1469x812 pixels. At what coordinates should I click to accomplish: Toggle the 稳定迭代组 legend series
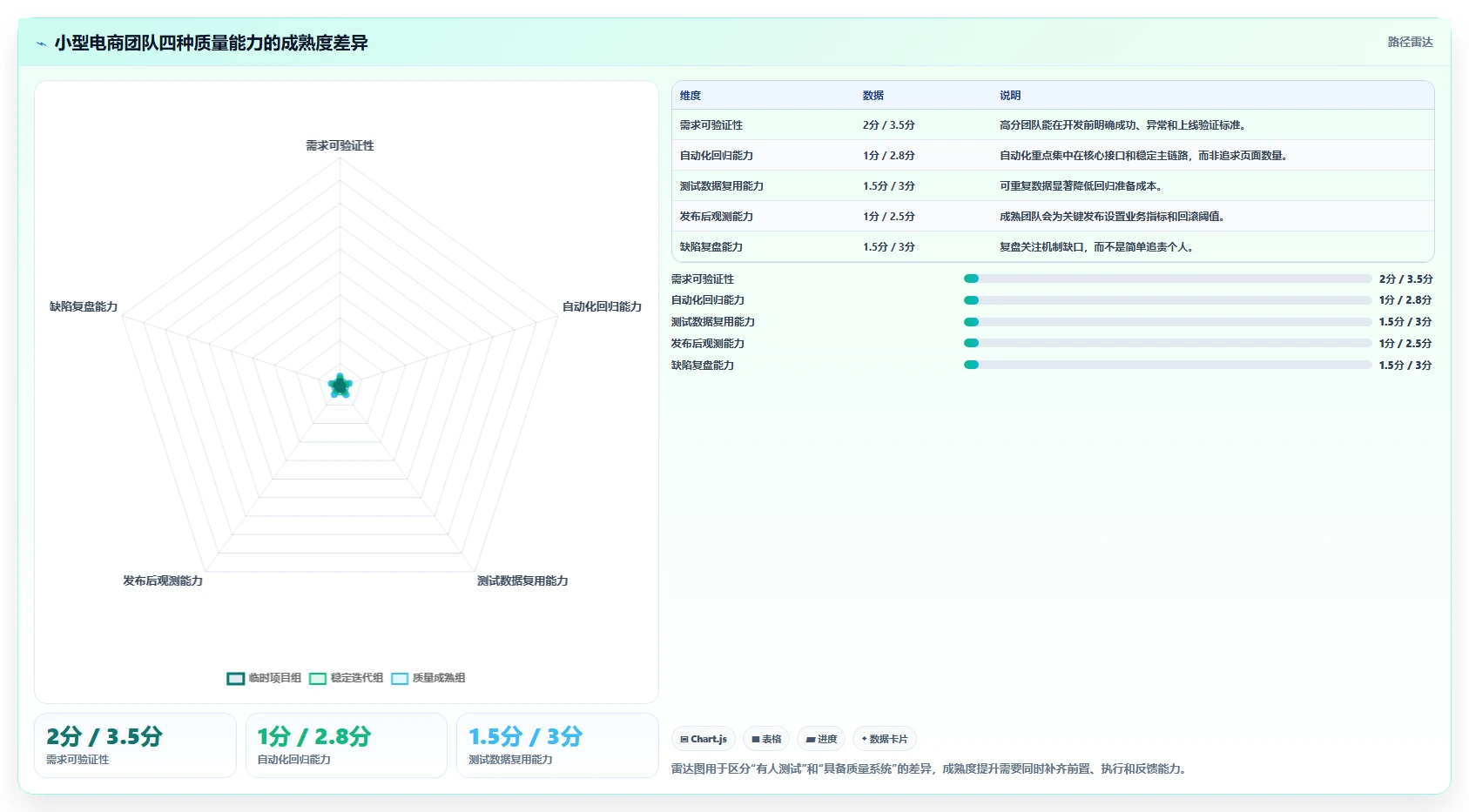(x=346, y=678)
